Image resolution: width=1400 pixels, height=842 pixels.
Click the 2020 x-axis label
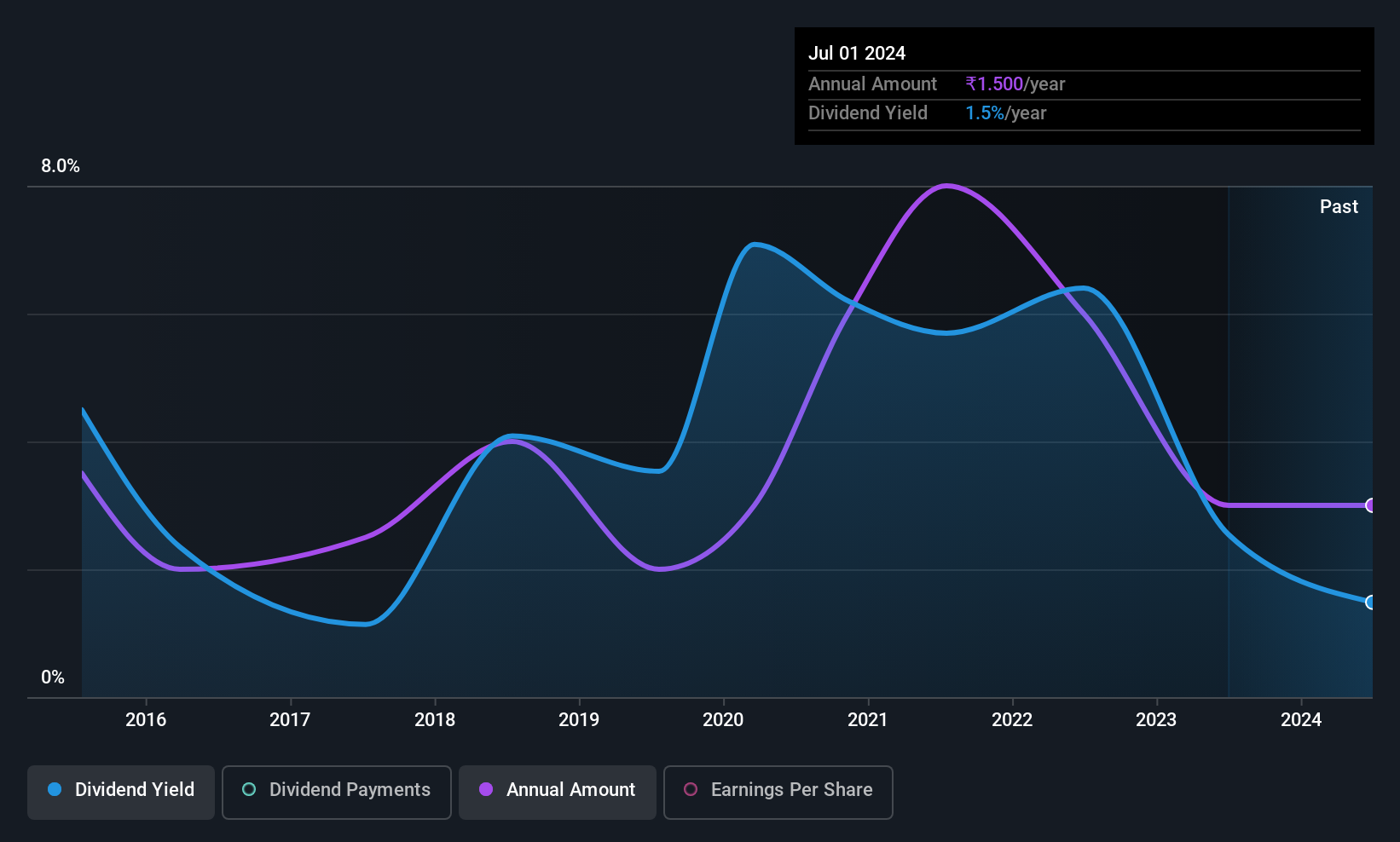[723, 719]
